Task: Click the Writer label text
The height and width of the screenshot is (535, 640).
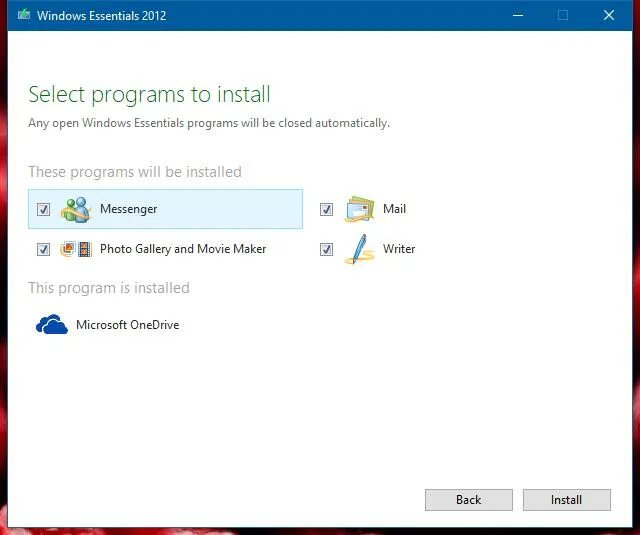Action: pyautogui.click(x=399, y=249)
